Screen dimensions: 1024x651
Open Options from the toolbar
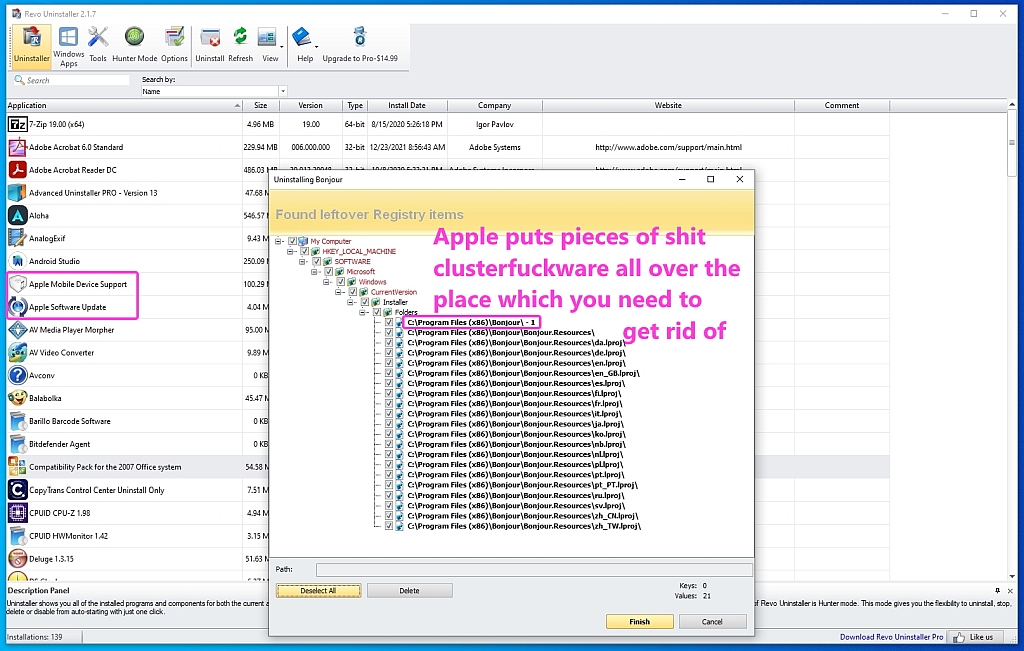174,45
